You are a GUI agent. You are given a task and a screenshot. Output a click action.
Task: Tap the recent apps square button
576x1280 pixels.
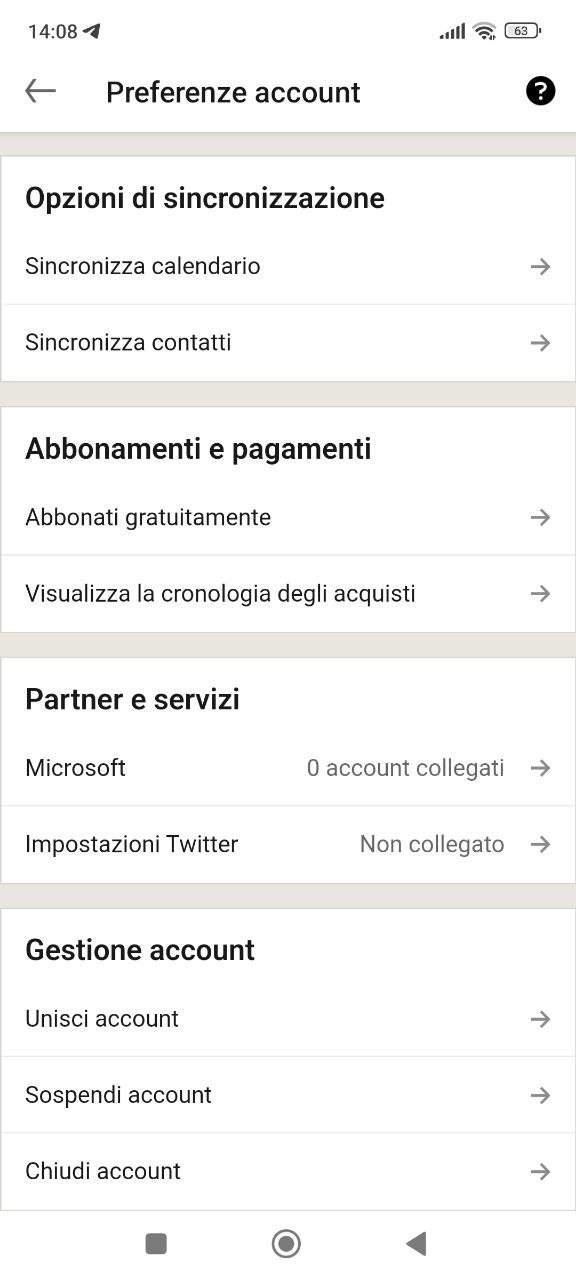[x=155, y=1243]
